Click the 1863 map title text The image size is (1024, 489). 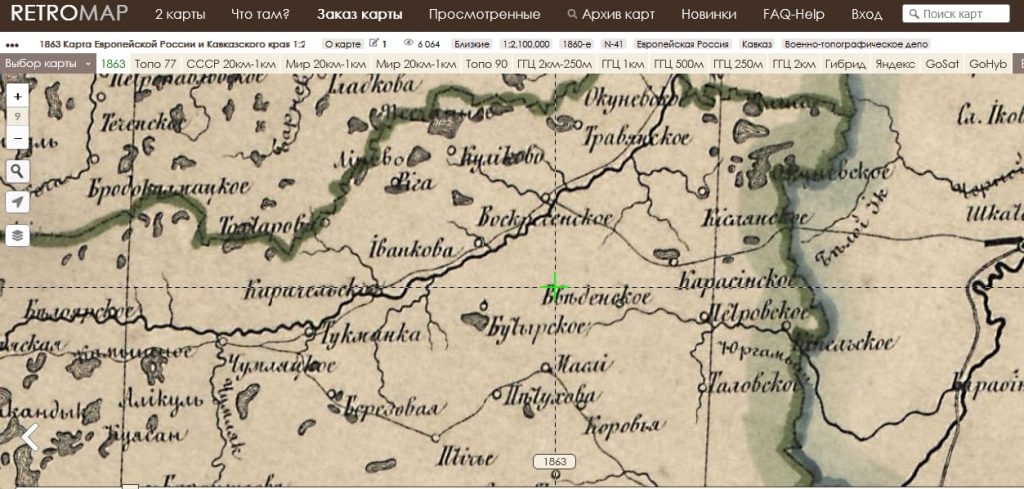pyautogui.click(x=172, y=44)
